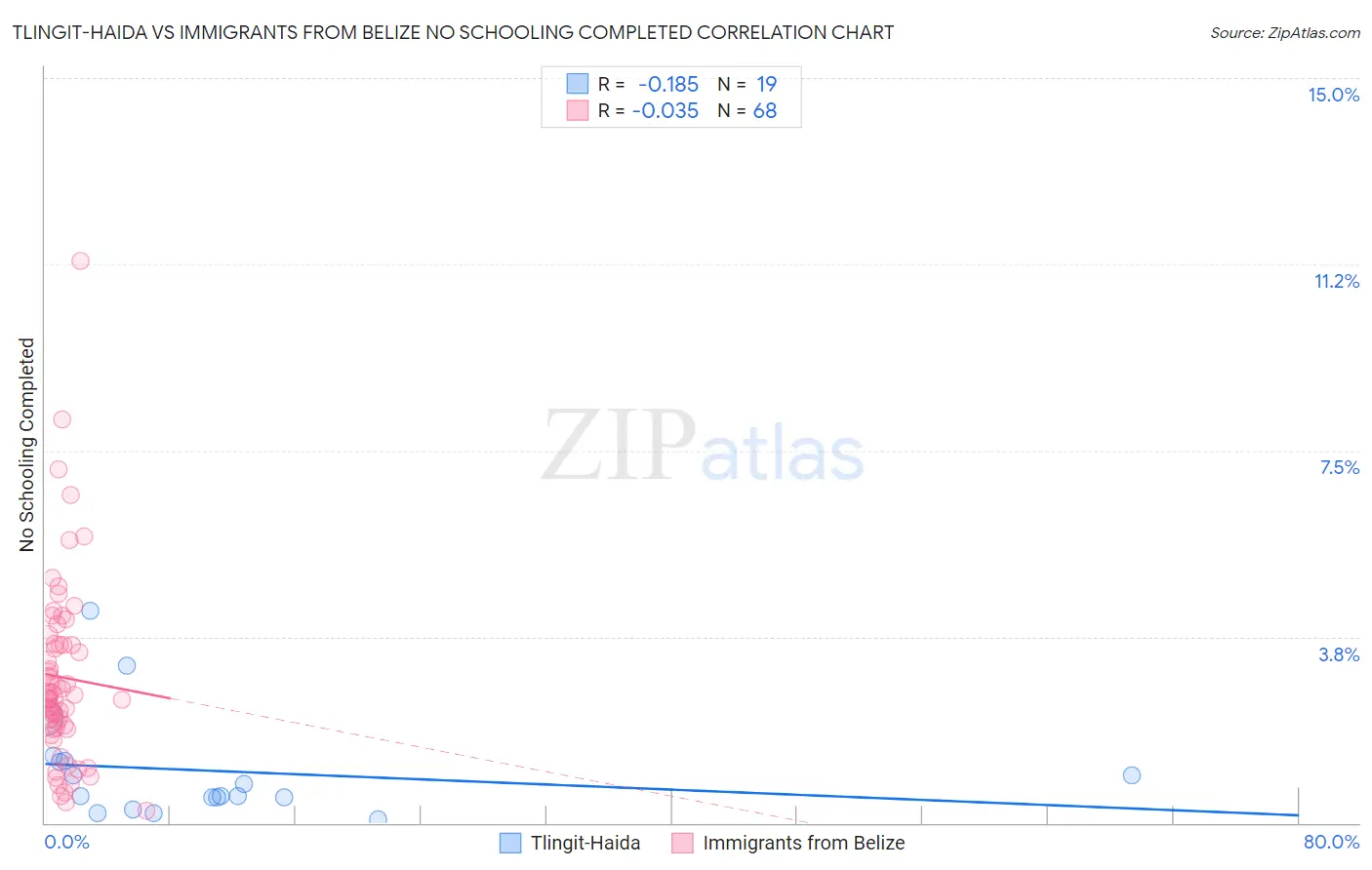Click the blue swatch beside R = -0.185
This screenshot has width=1372, height=870.
click(578, 84)
